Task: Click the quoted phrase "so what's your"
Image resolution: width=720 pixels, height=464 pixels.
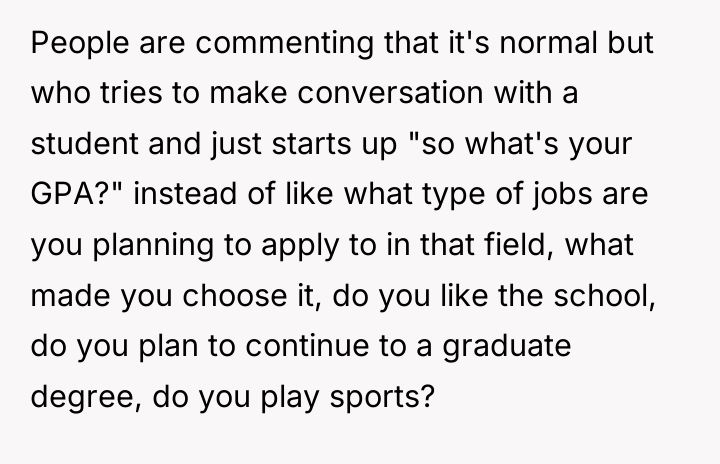Action: pyautogui.click(x=520, y=145)
